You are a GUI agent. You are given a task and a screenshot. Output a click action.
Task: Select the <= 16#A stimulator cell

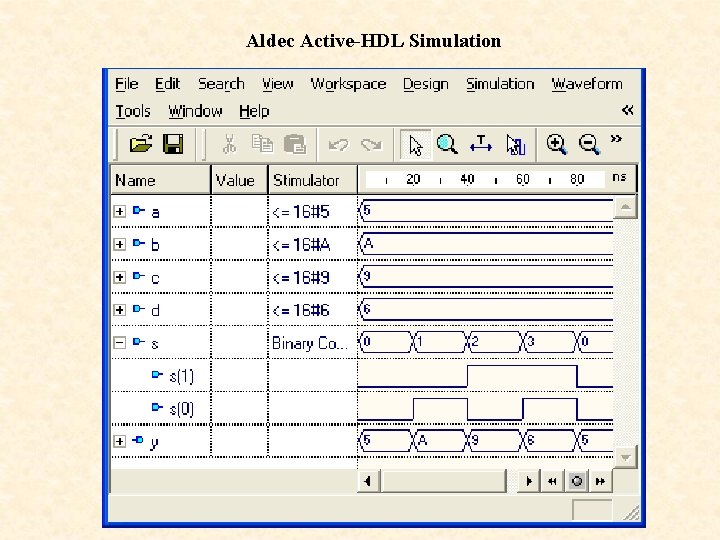coord(313,244)
